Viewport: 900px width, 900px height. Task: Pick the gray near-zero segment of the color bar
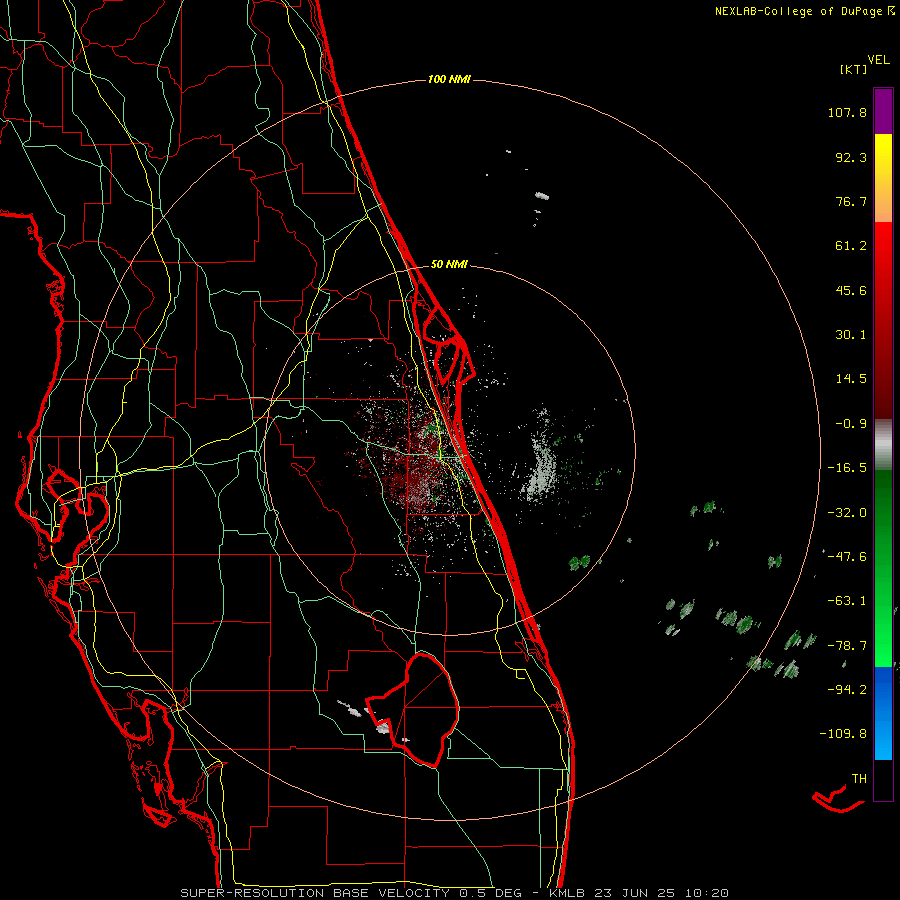pyautogui.click(x=883, y=443)
